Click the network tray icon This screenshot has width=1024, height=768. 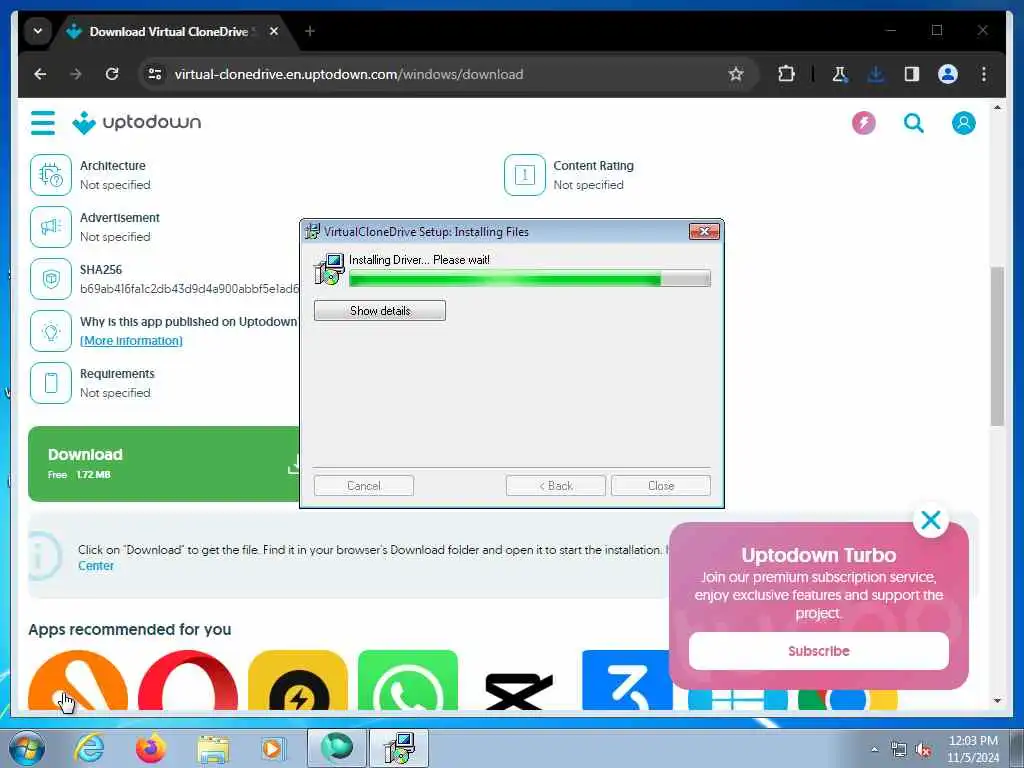coord(899,750)
